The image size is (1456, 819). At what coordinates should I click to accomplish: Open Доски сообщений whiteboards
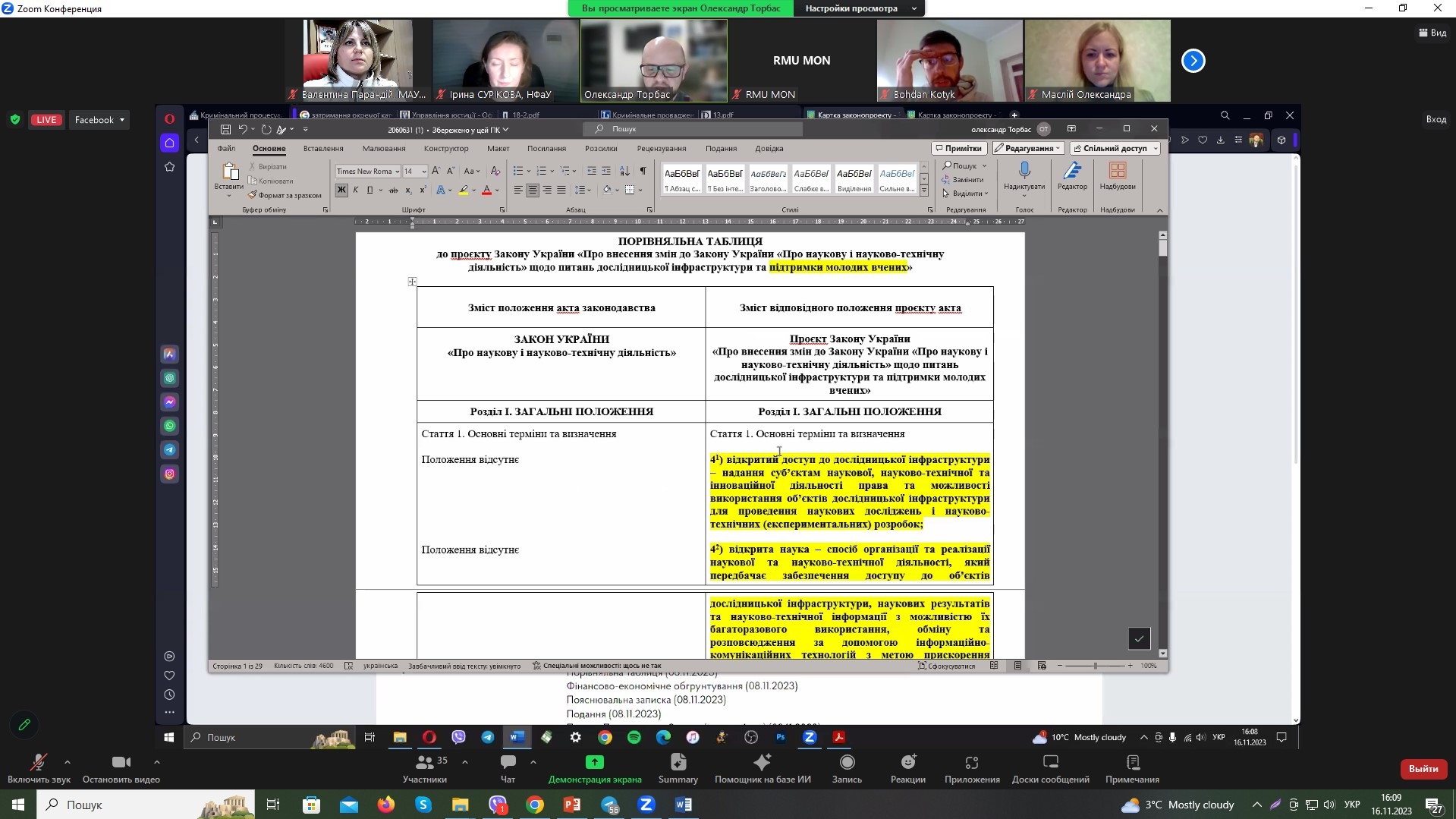click(x=1050, y=767)
